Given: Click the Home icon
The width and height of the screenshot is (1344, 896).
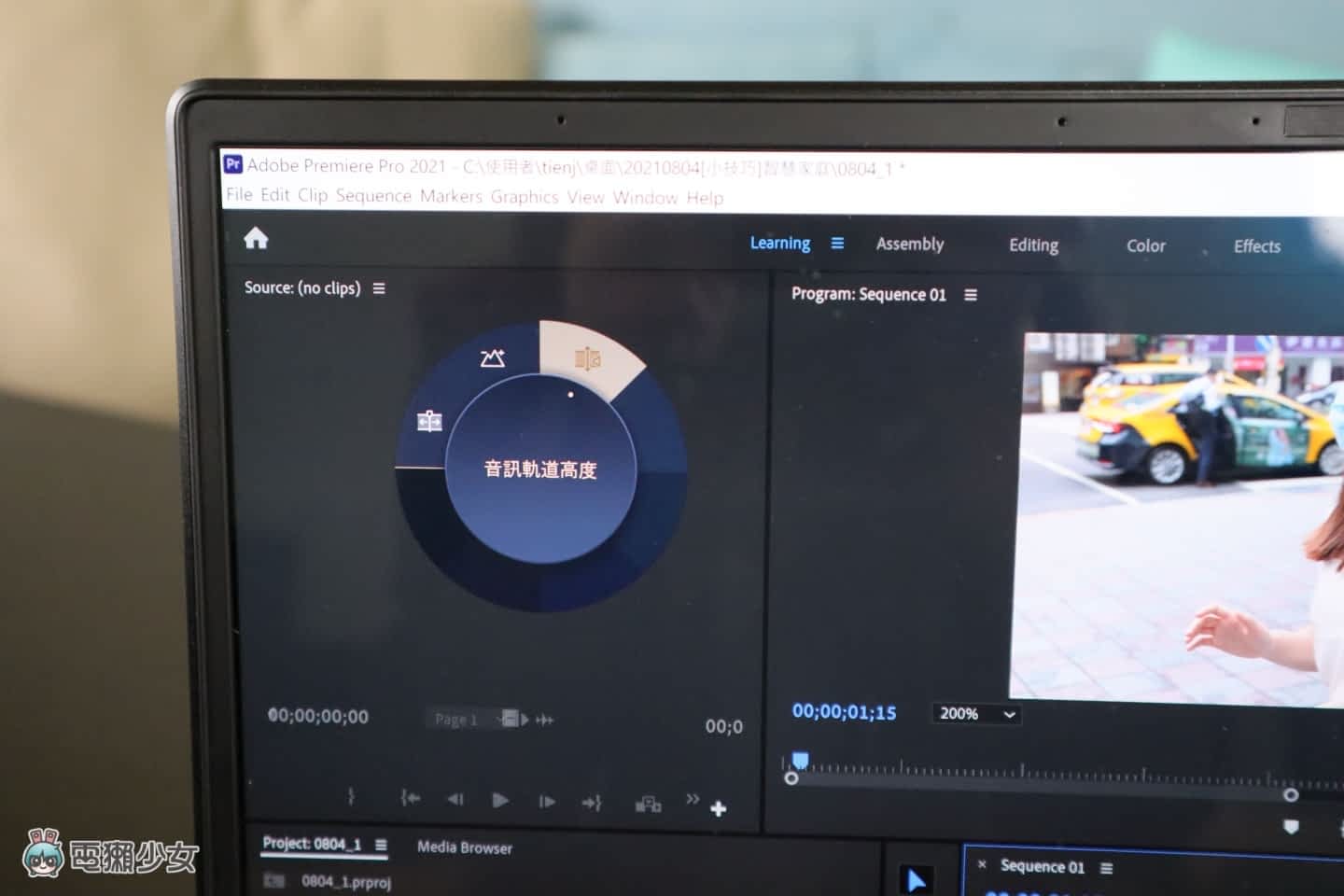Looking at the screenshot, I should click(256, 239).
